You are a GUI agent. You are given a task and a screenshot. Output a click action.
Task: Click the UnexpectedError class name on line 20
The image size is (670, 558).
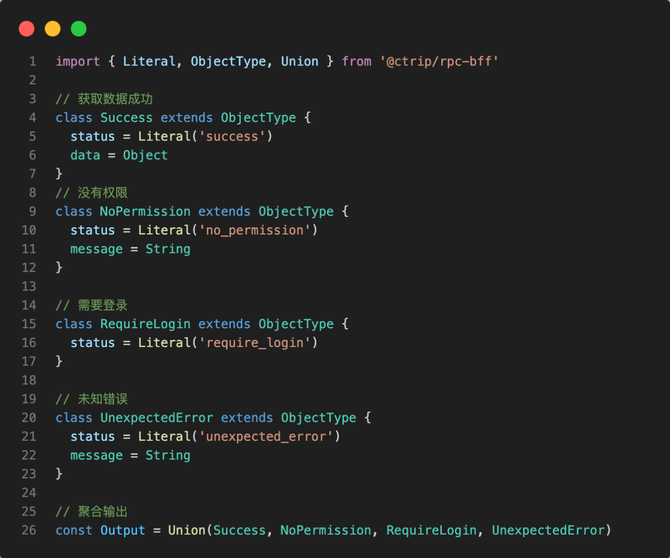tap(156, 418)
